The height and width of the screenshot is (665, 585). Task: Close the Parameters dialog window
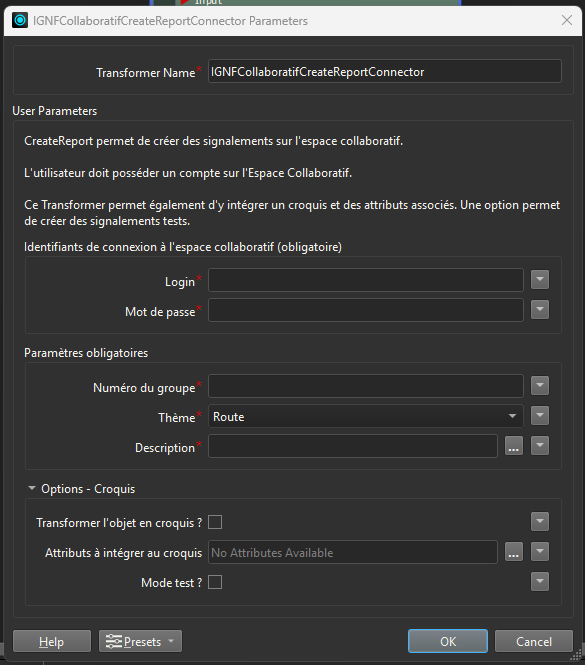(x=567, y=20)
